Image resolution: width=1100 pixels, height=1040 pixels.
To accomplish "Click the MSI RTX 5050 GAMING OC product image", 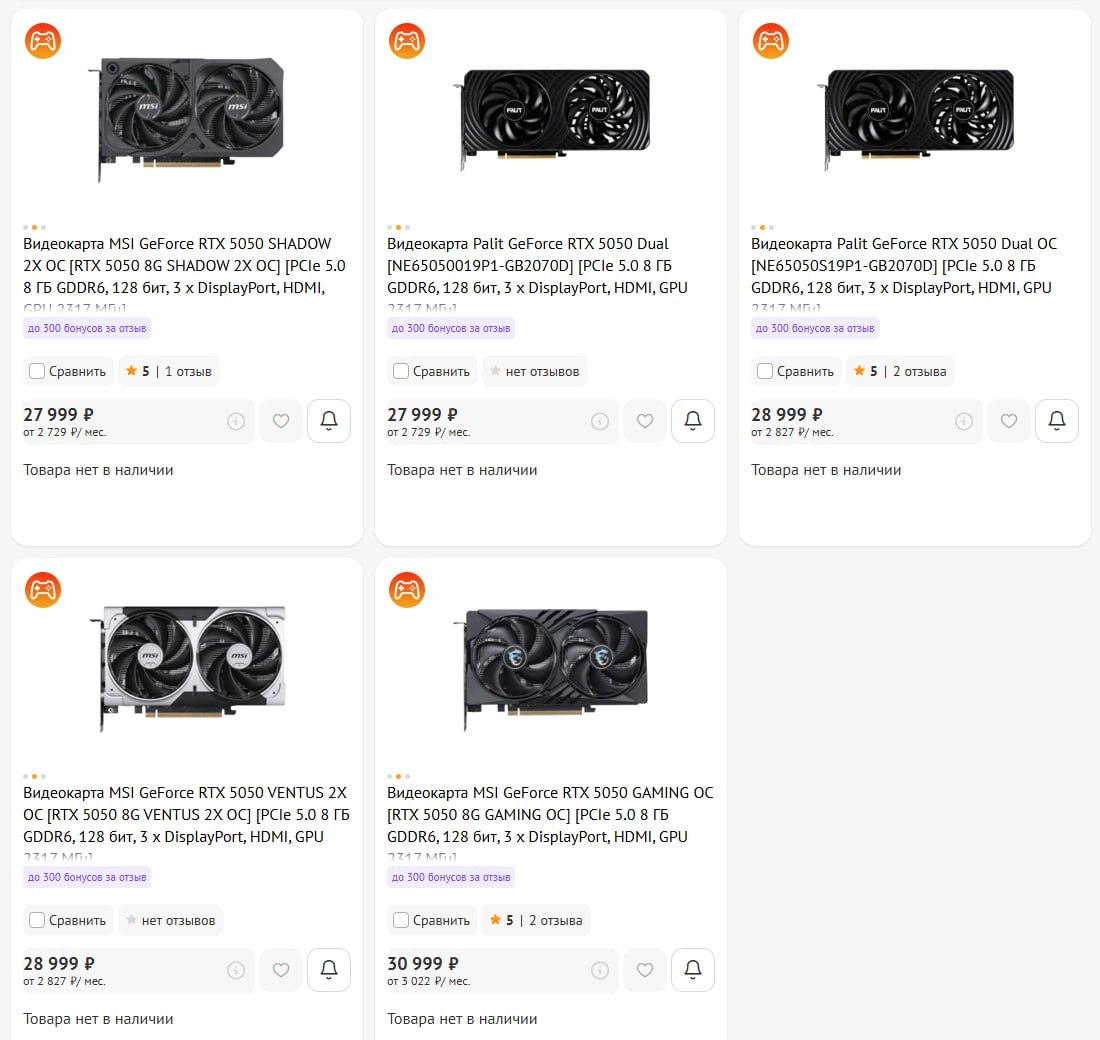I will 551,667.
